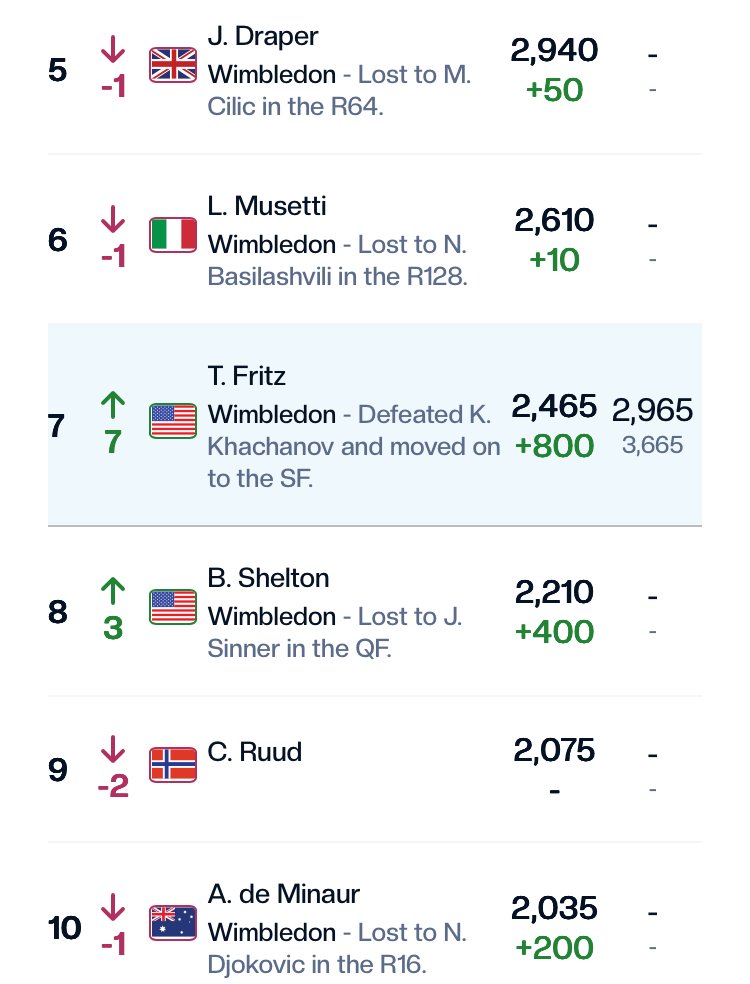Click Fritz's 2,965 projected points
Viewport: 750px width, 984px height.
(652, 410)
